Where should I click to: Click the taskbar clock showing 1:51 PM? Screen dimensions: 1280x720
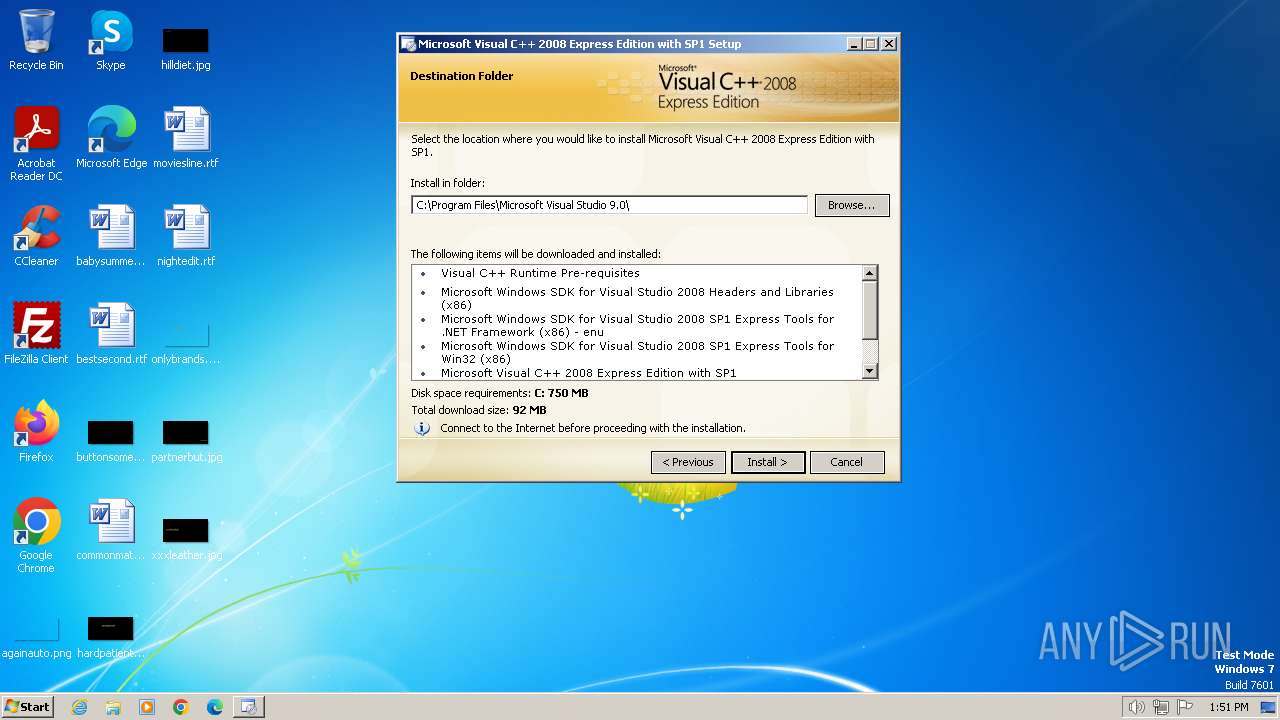[1228, 707]
